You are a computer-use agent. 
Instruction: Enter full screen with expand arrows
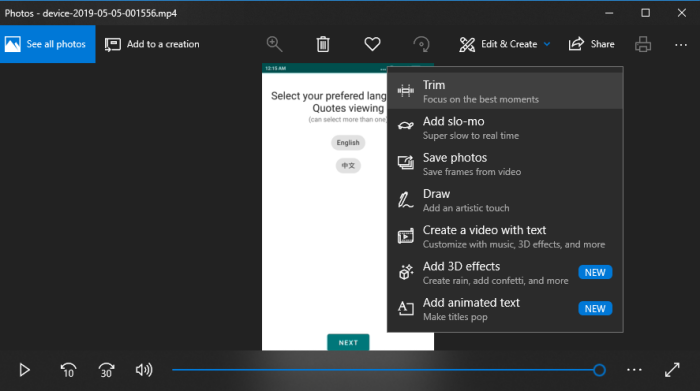pyautogui.click(x=672, y=370)
